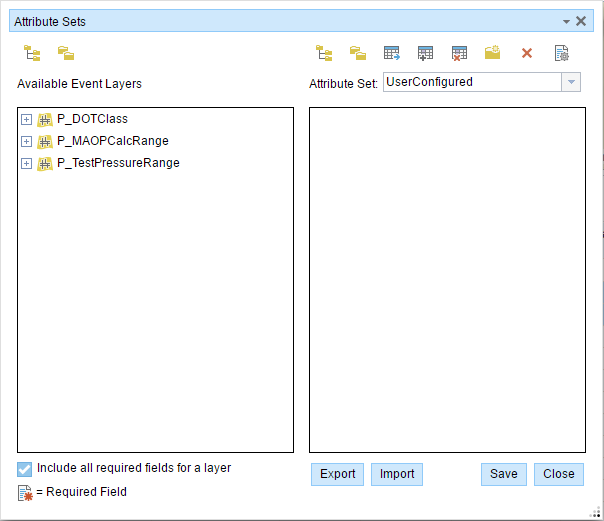Click the document properties icon in toolbar
Image resolution: width=604 pixels, height=521 pixels.
click(561, 53)
